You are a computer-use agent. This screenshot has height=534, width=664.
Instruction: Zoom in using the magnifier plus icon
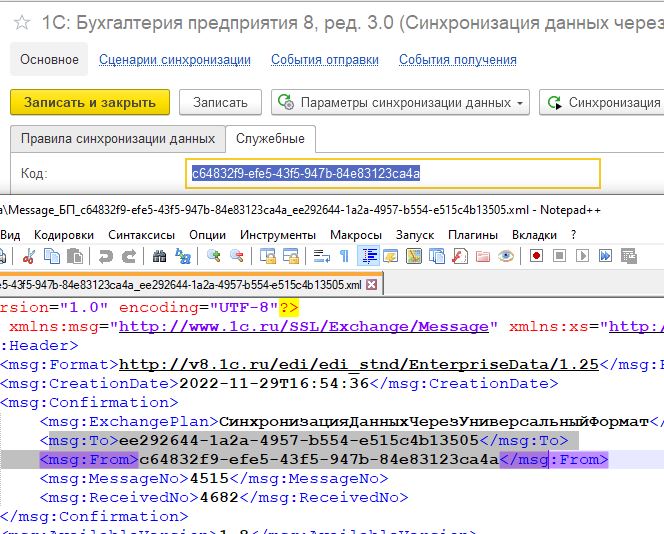213,256
